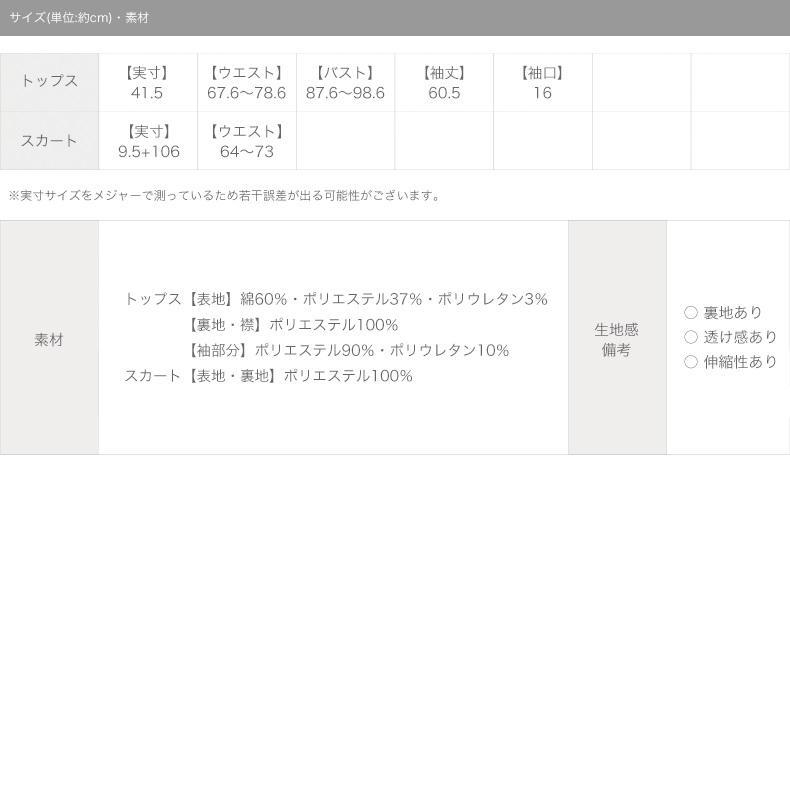Select the tops 実寸 41.5 cell
This screenshot has width=790, height=808.
pos(148,82)
